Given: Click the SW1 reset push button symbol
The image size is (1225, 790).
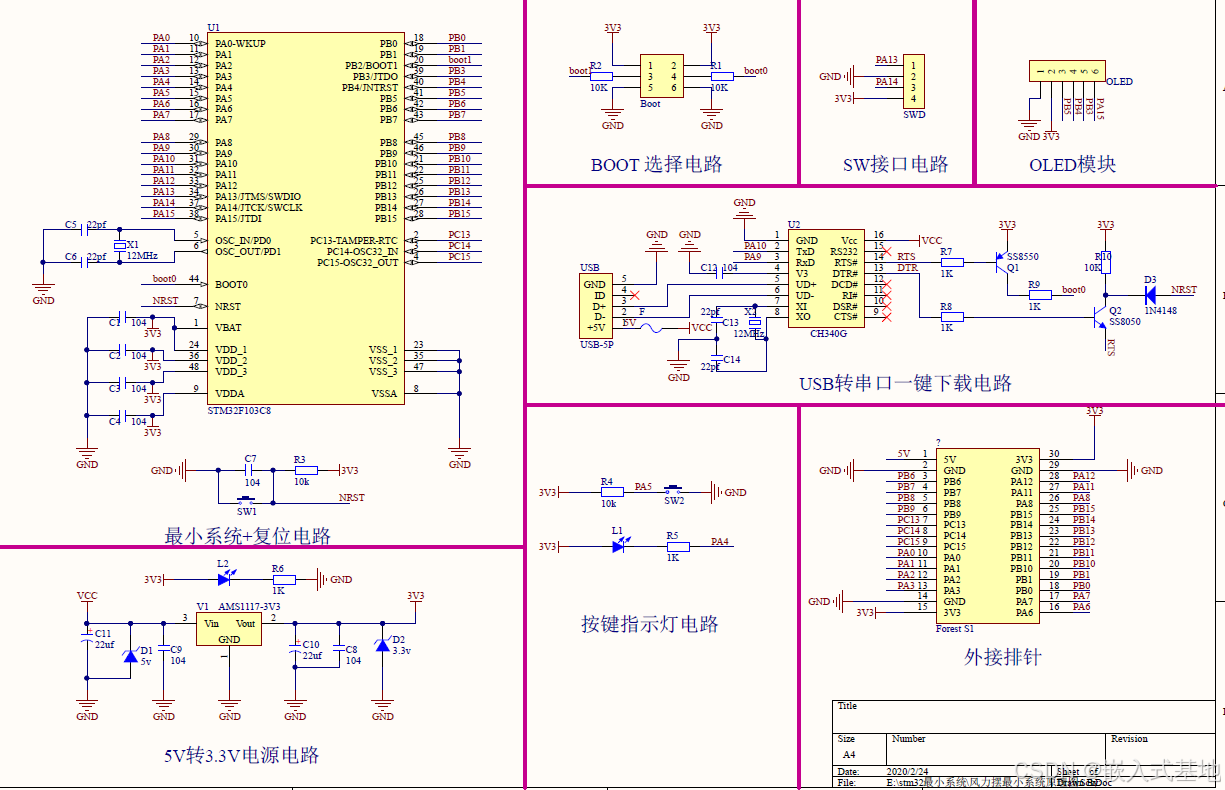Looking at the screenshot, I should 245,500.
